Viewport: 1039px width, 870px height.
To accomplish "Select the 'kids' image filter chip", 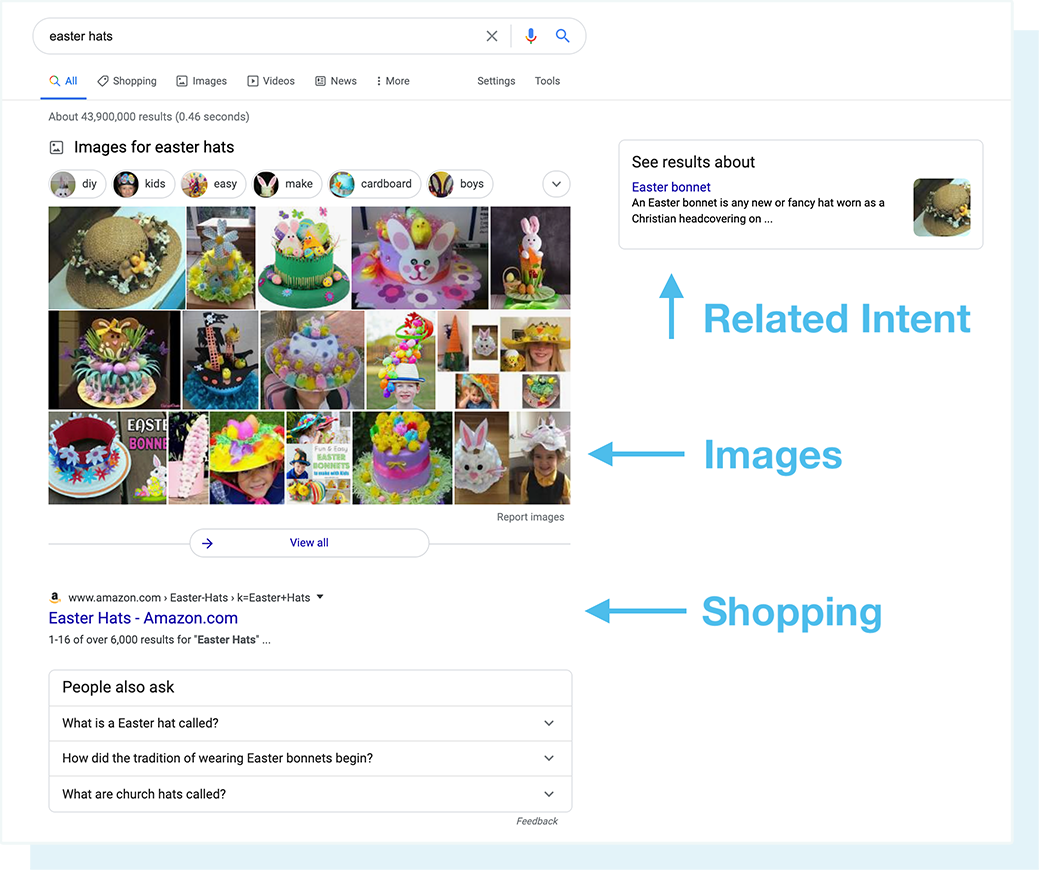I will point(142,184).
